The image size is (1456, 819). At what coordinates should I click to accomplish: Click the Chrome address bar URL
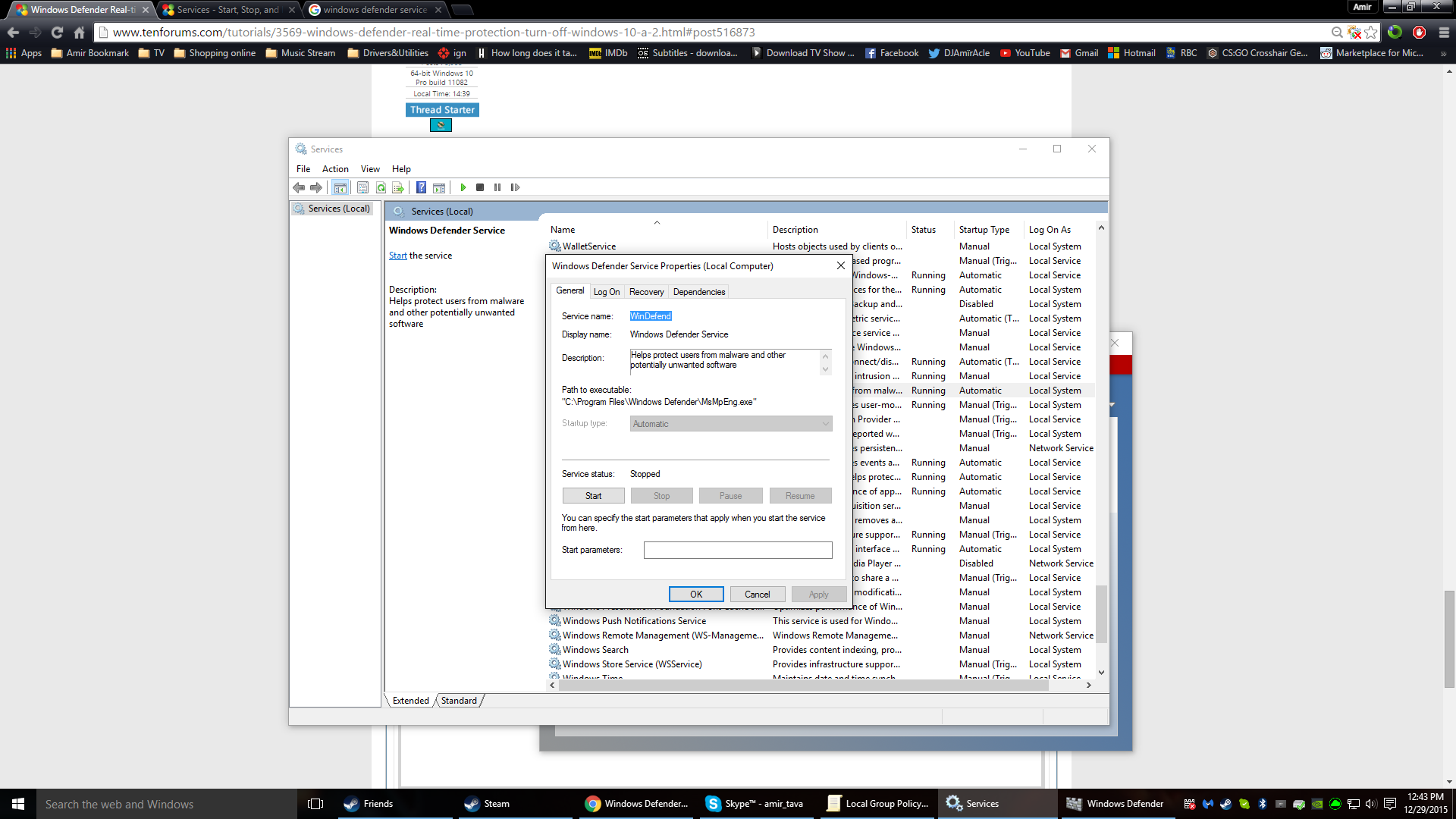pyautogui.click(x=434, y=32)
